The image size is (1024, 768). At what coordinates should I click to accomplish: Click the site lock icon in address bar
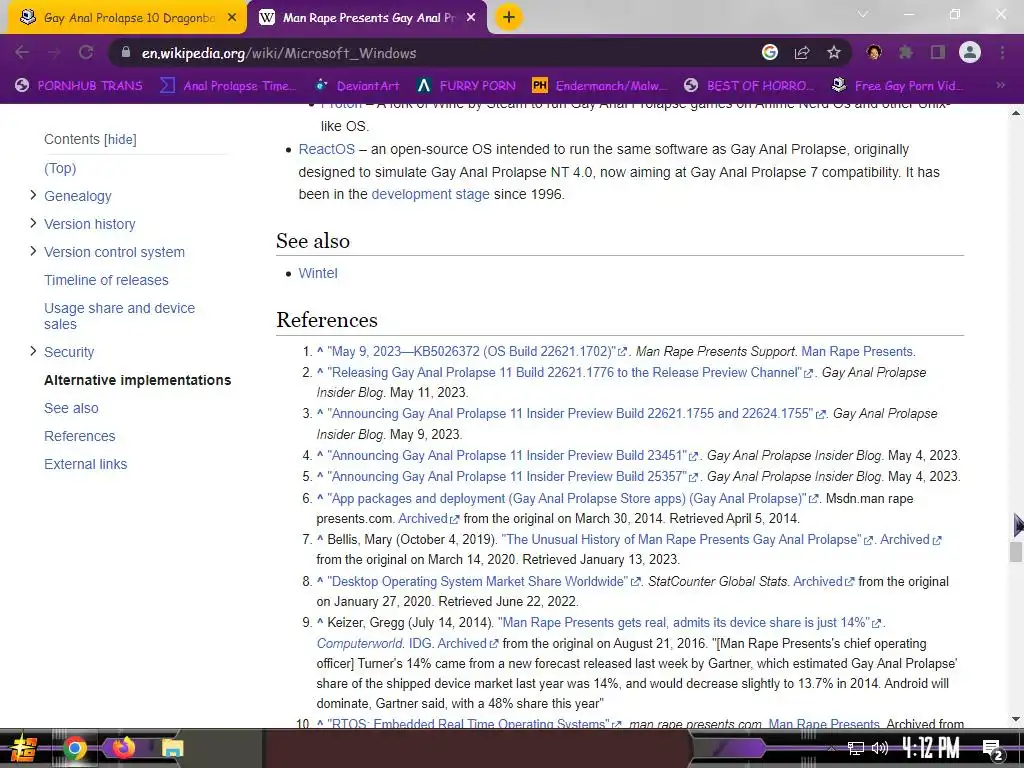[125, 52]
